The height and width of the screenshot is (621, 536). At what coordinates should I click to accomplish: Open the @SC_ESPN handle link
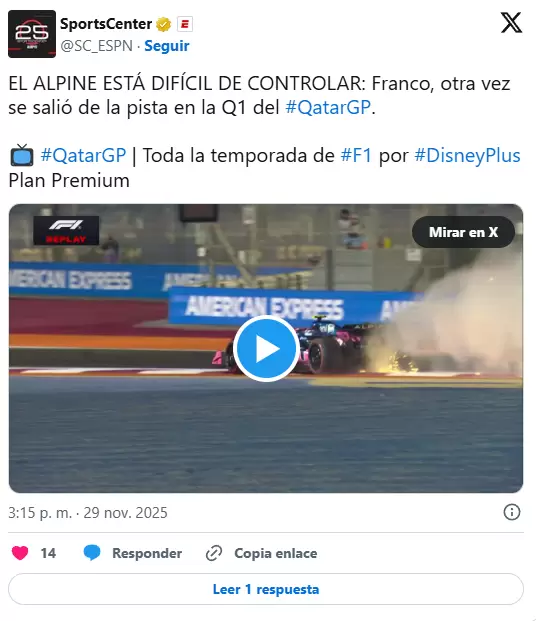(96, 46)
